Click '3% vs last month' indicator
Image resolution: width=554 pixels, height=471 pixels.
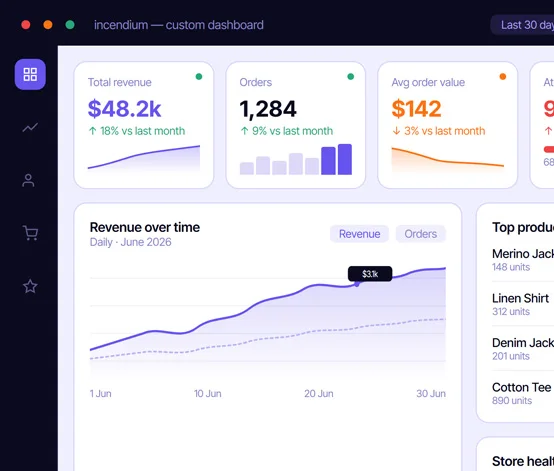click(x=438, y=131)
